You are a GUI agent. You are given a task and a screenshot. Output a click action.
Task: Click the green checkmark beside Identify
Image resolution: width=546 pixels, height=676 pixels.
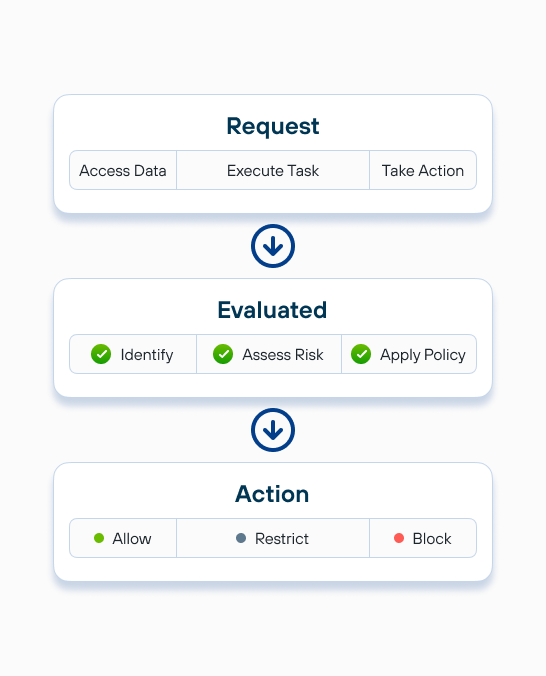(x=101, y=354)
